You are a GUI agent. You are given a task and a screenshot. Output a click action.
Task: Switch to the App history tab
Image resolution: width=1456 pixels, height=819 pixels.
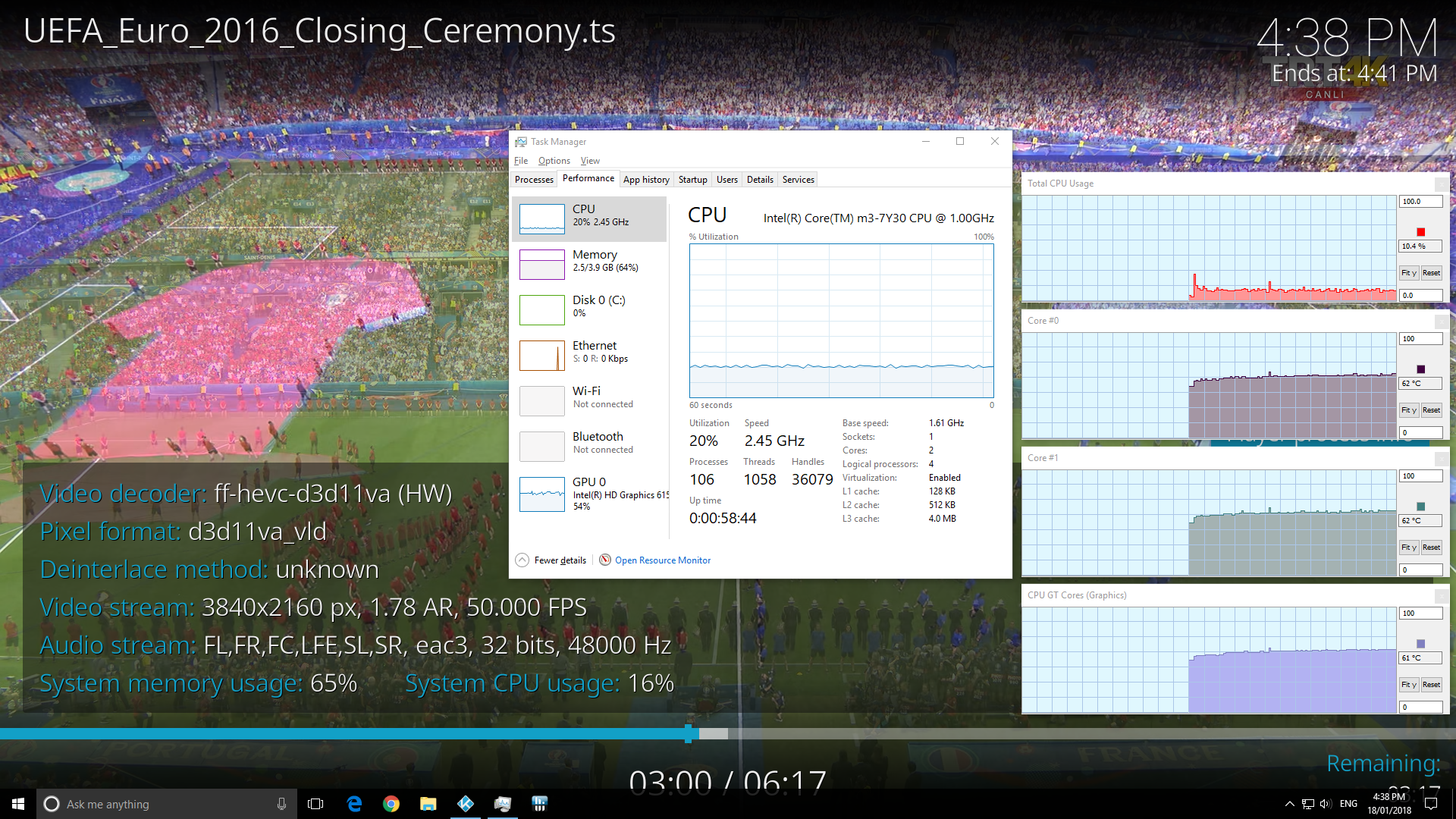pos(646,180)
